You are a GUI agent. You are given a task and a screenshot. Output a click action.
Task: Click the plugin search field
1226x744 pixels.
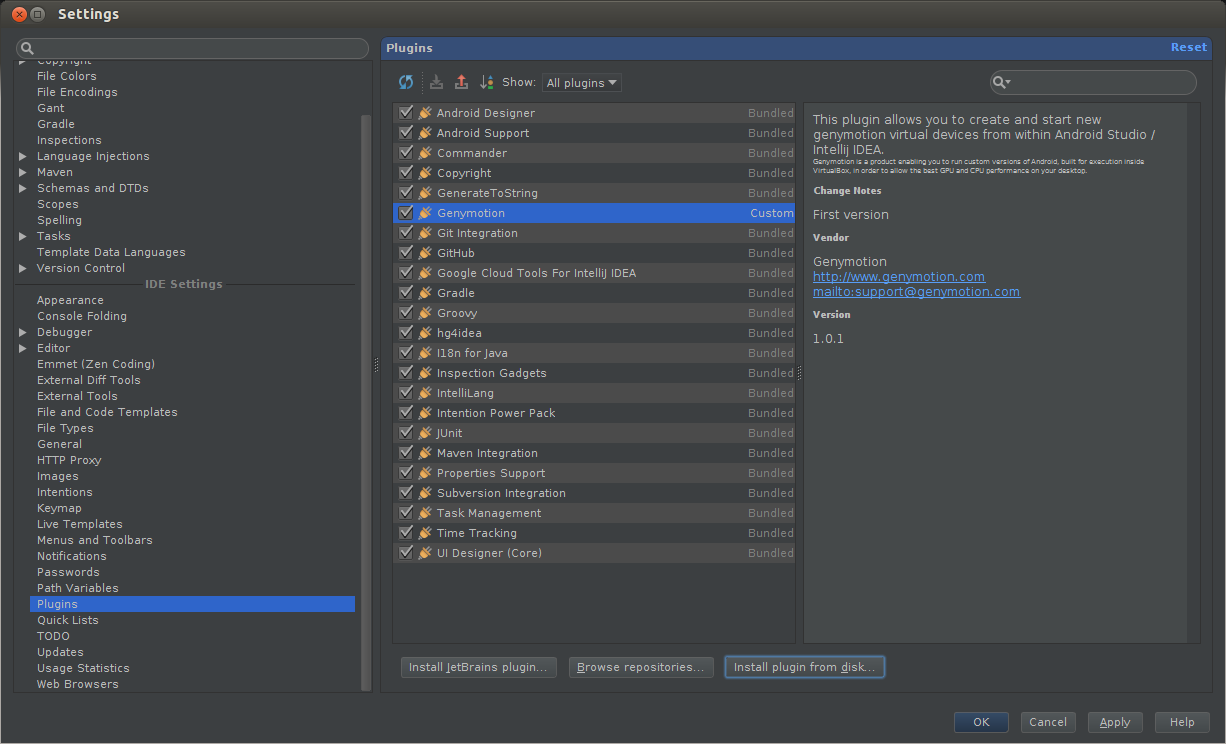coord(1093,82)
